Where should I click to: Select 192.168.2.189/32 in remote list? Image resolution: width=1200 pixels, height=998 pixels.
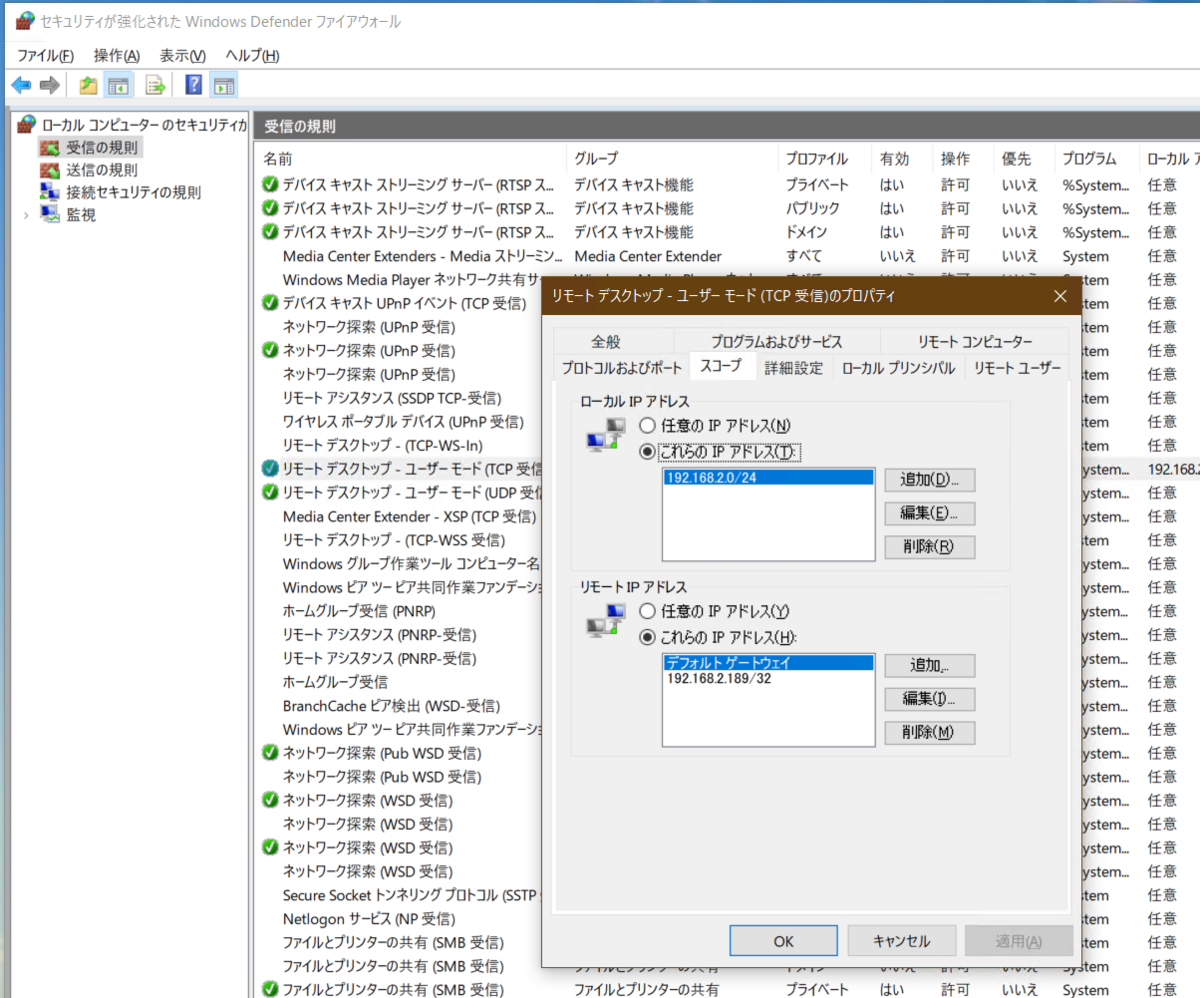click(768, 678)
